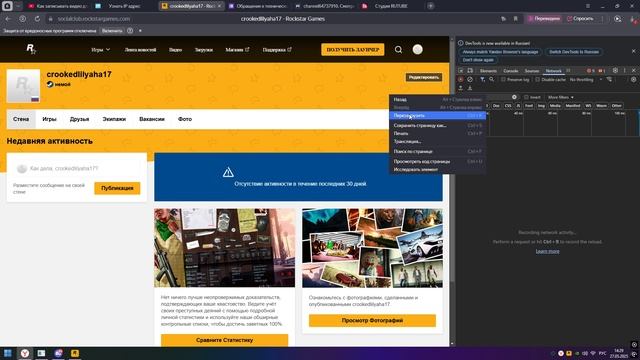Click the ПОЛУЧИТЬ ЛАУНЧЕР button
This screenshot has width=640, height=360.
pyautogui.click(x=353, y=49)
